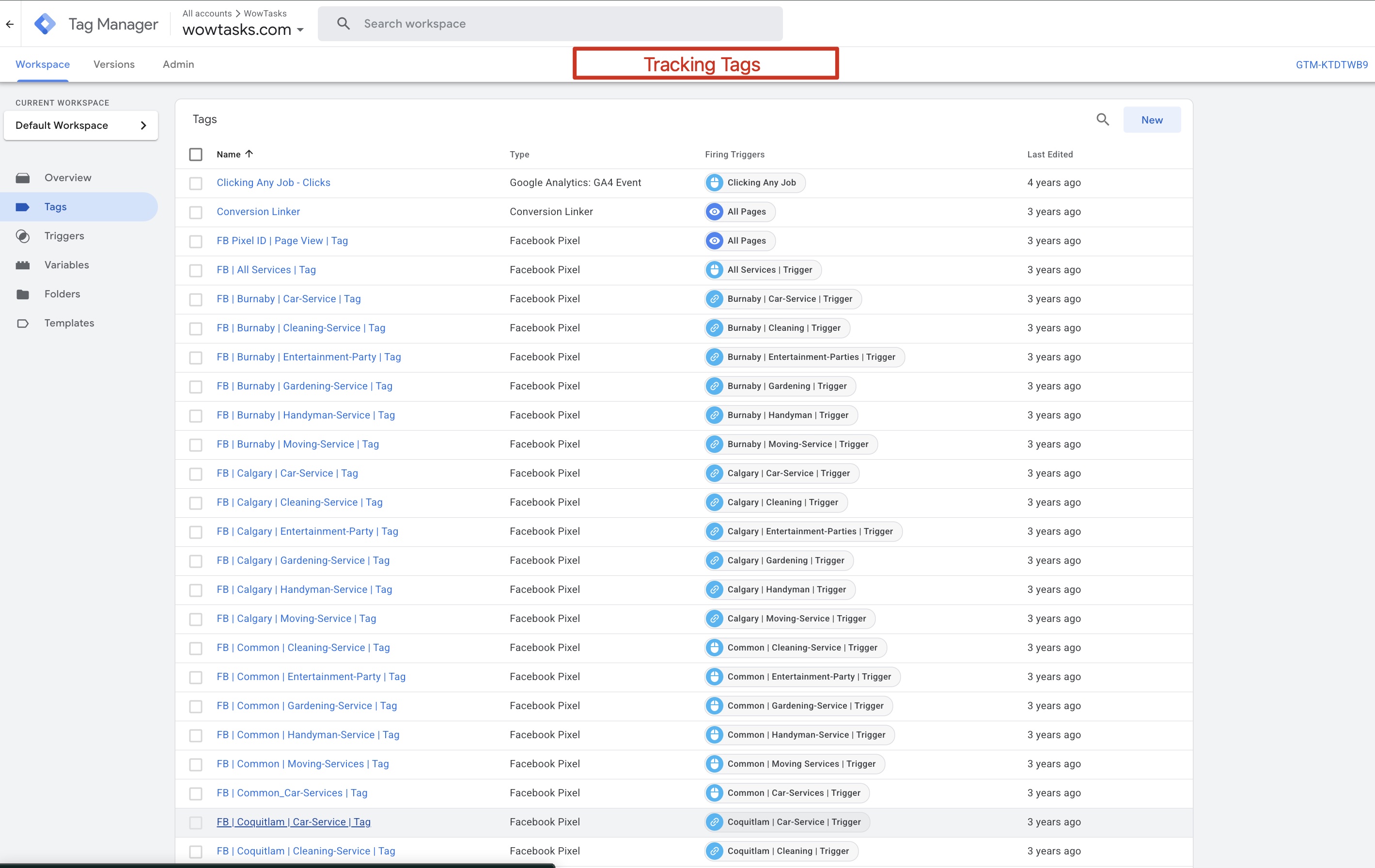Click the search icon in the Tags panel header
Screen dimensions: 1375x868
click(x=1103, y=119)
